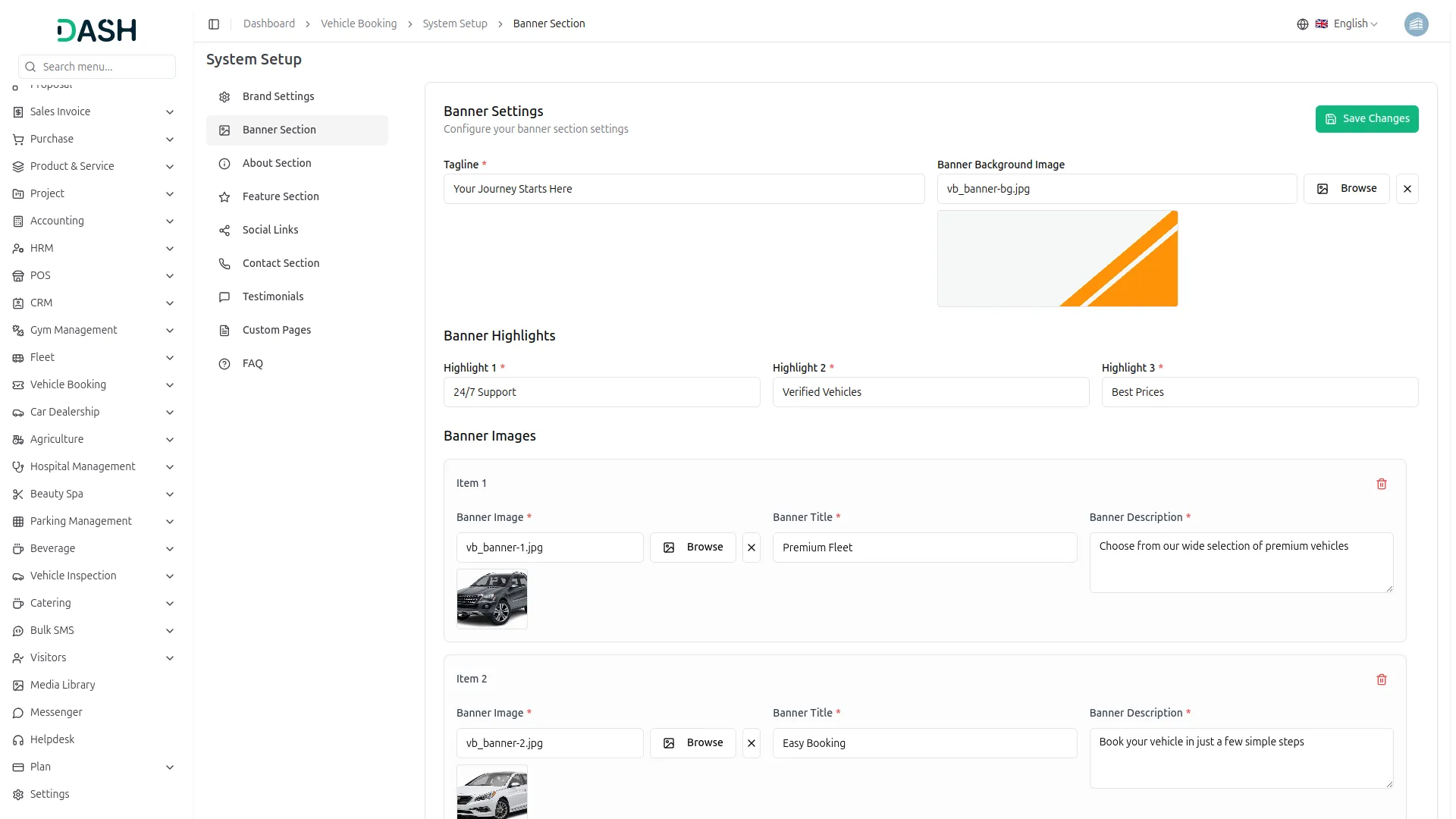Select the Brand Settings gear icon
The height and width of the screenshot is (819, 1456).
(x=224, y=96)
